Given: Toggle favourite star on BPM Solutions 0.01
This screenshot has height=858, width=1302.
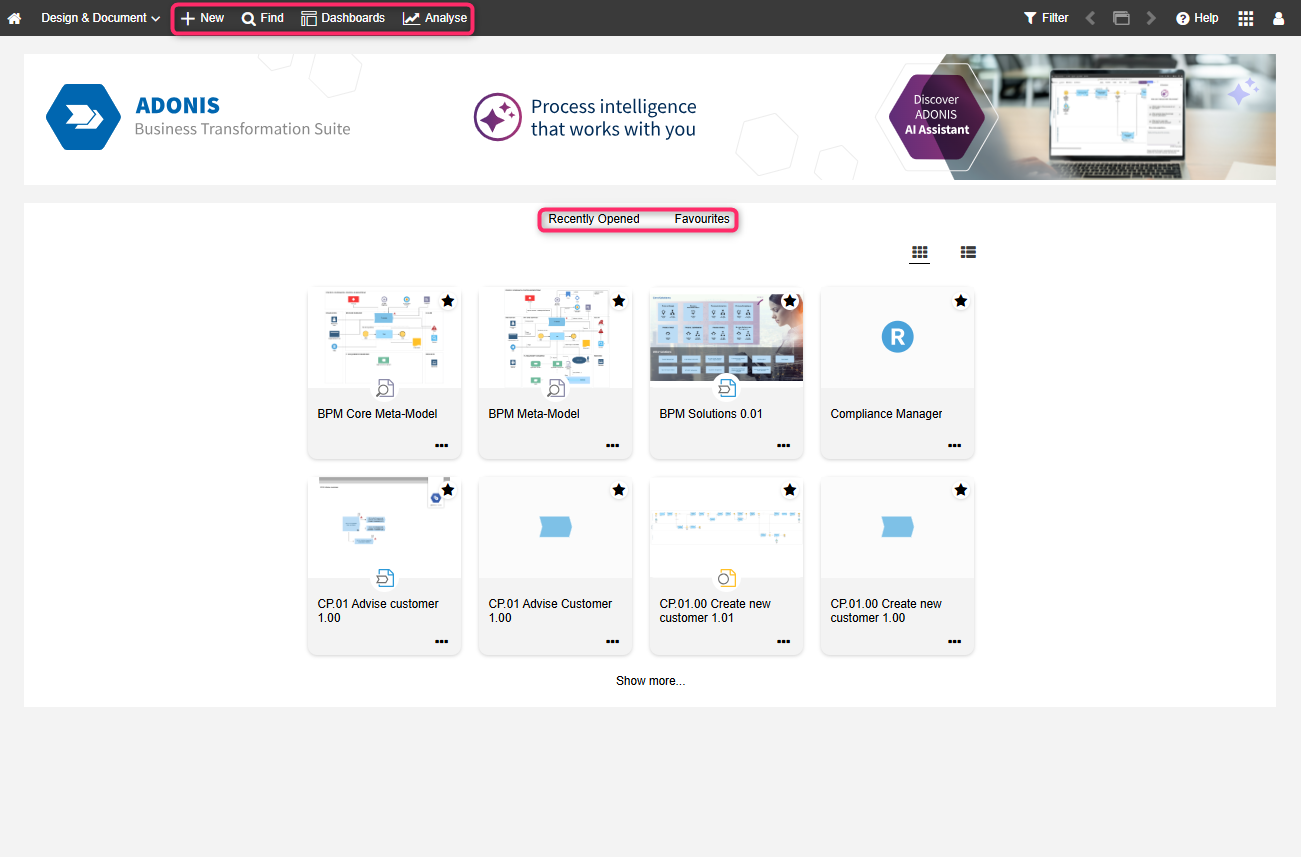Looking at the screenshot, I should [790, 300].
